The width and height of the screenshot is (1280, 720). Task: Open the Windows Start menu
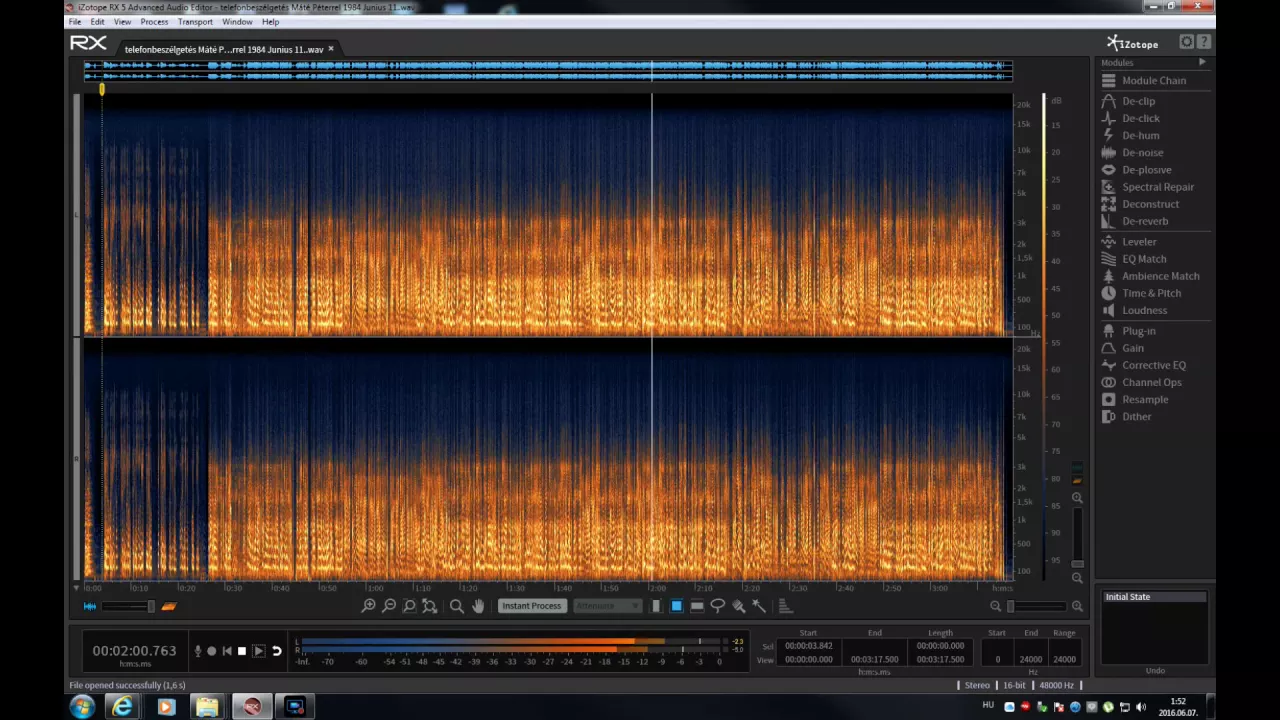(x=82, y=707)
